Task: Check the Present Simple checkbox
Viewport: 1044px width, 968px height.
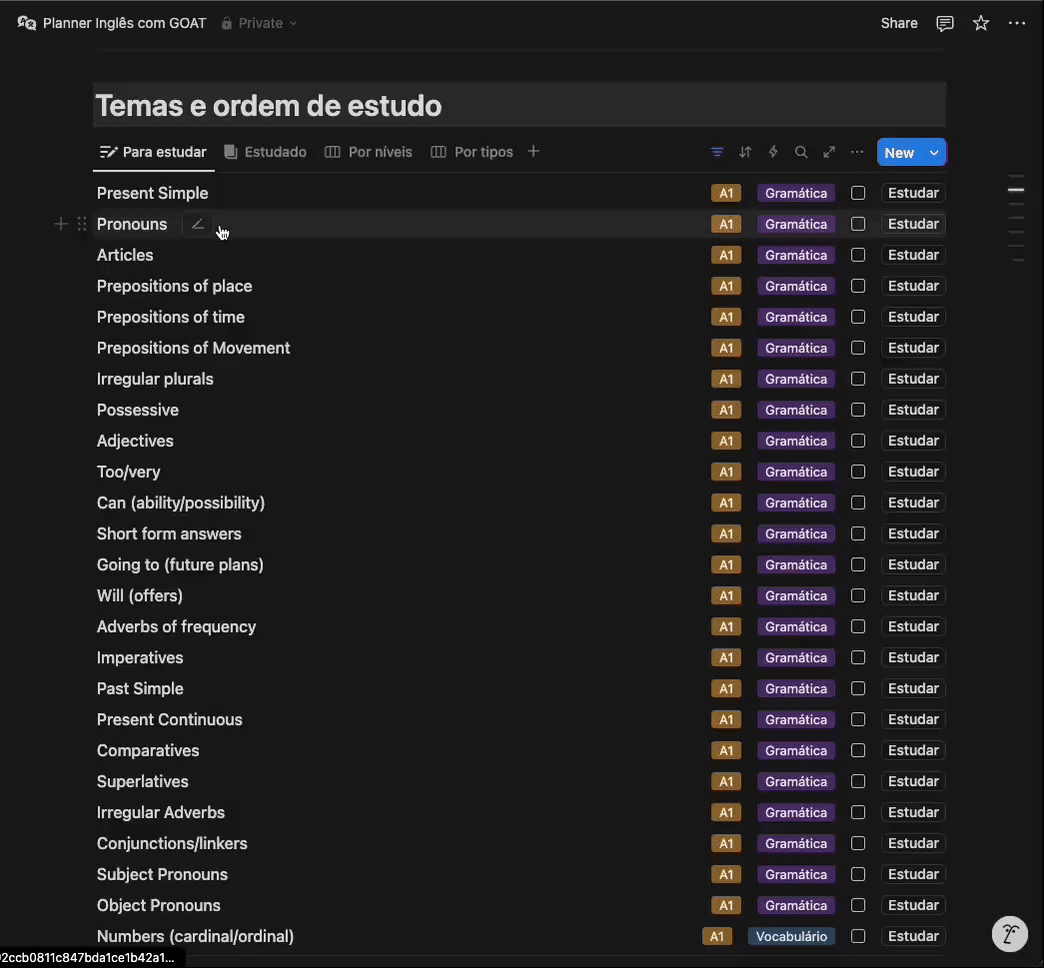Action: click(x=858, y=193)
